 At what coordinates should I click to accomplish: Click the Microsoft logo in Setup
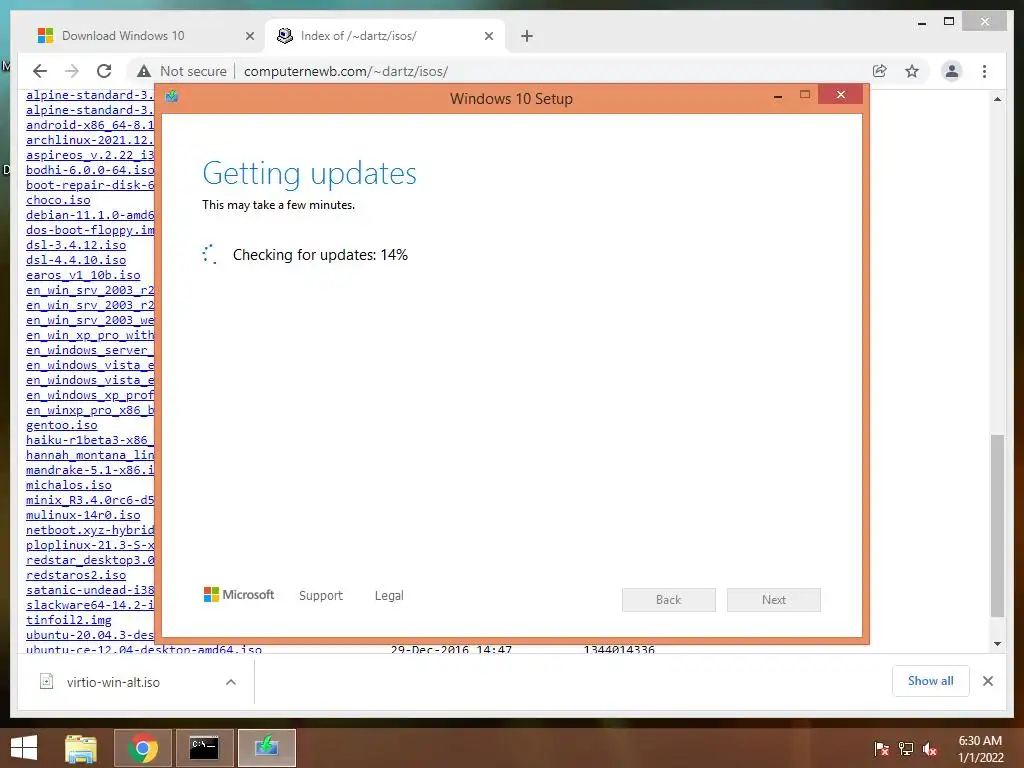[x=239, y=594]
